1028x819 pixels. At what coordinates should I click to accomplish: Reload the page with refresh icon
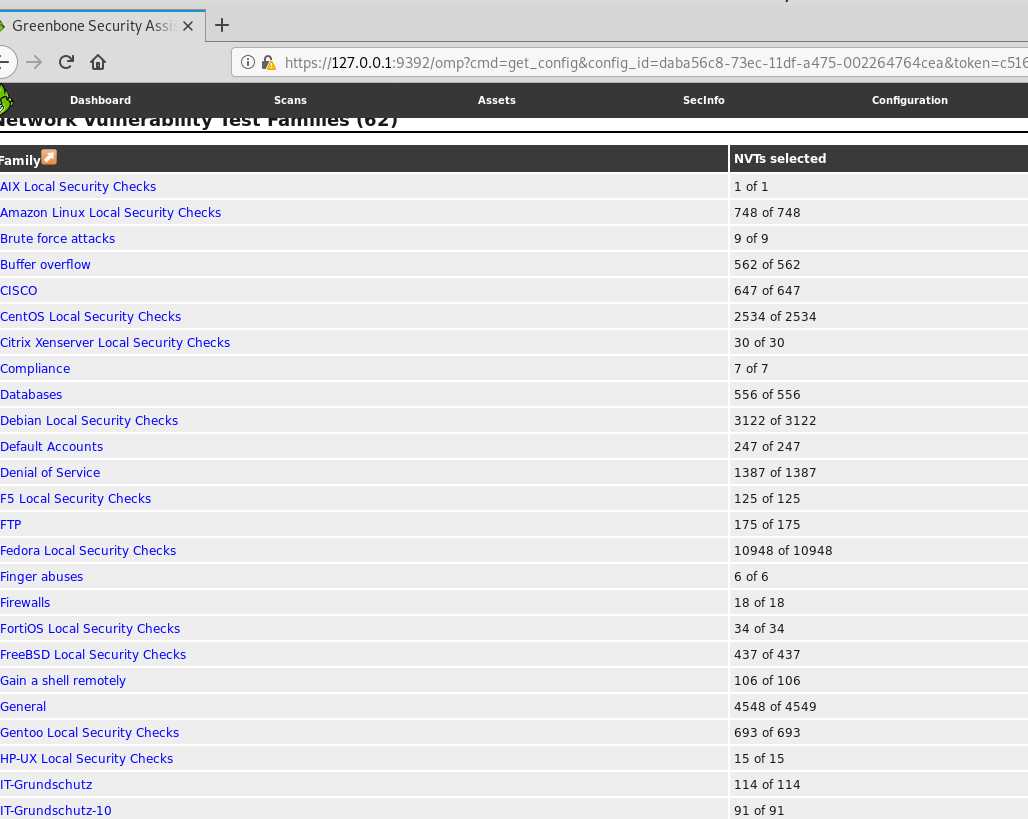click(x=66, y=62)
